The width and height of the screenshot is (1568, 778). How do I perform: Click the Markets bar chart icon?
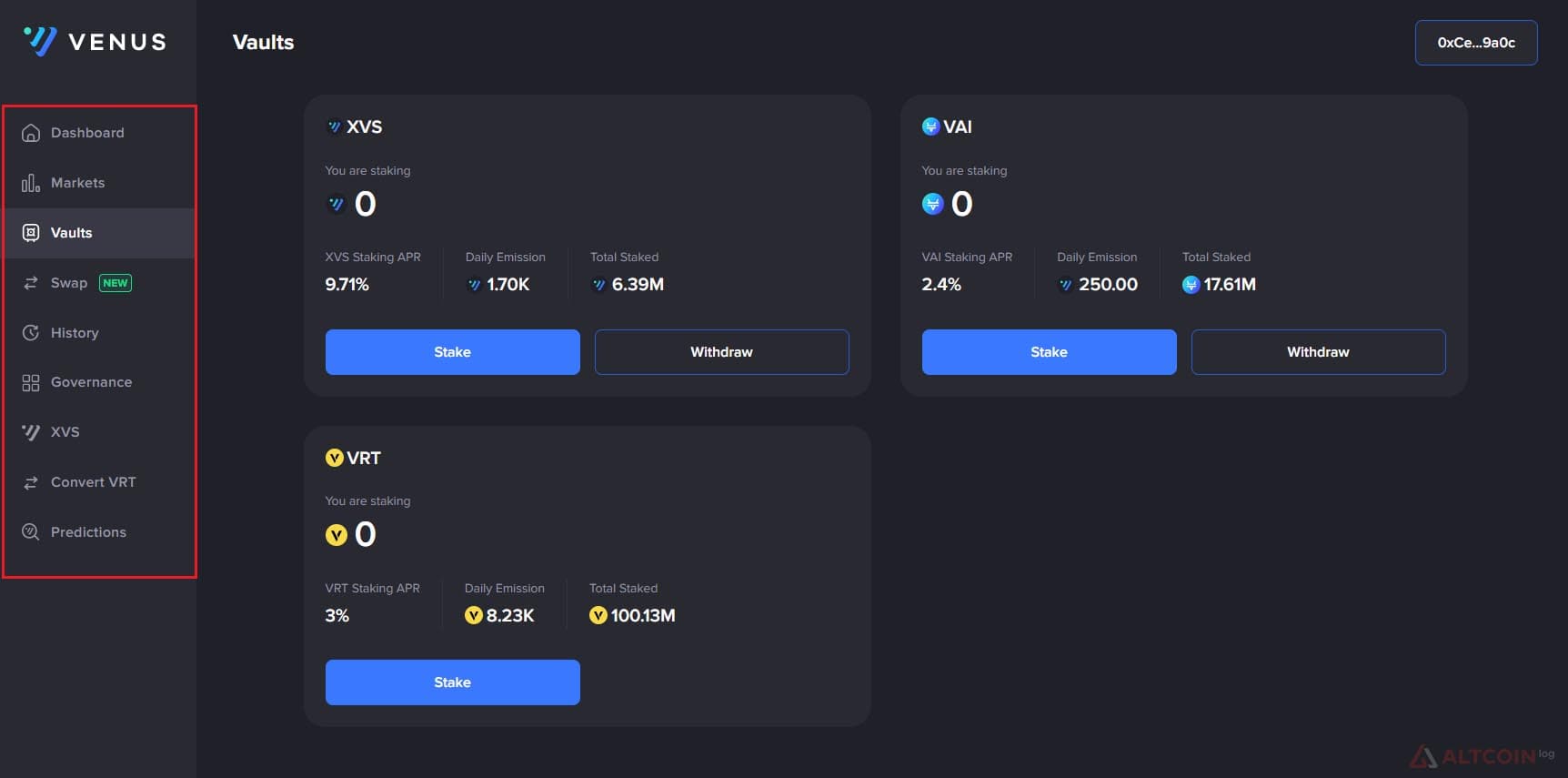[x=31, y=183]
